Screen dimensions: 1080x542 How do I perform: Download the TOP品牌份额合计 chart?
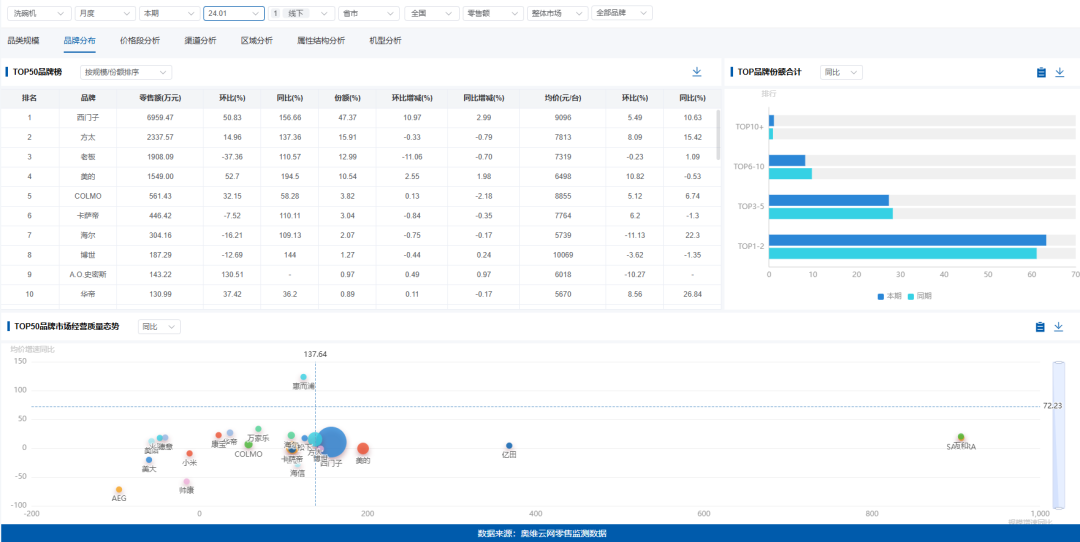point(1059,72)
